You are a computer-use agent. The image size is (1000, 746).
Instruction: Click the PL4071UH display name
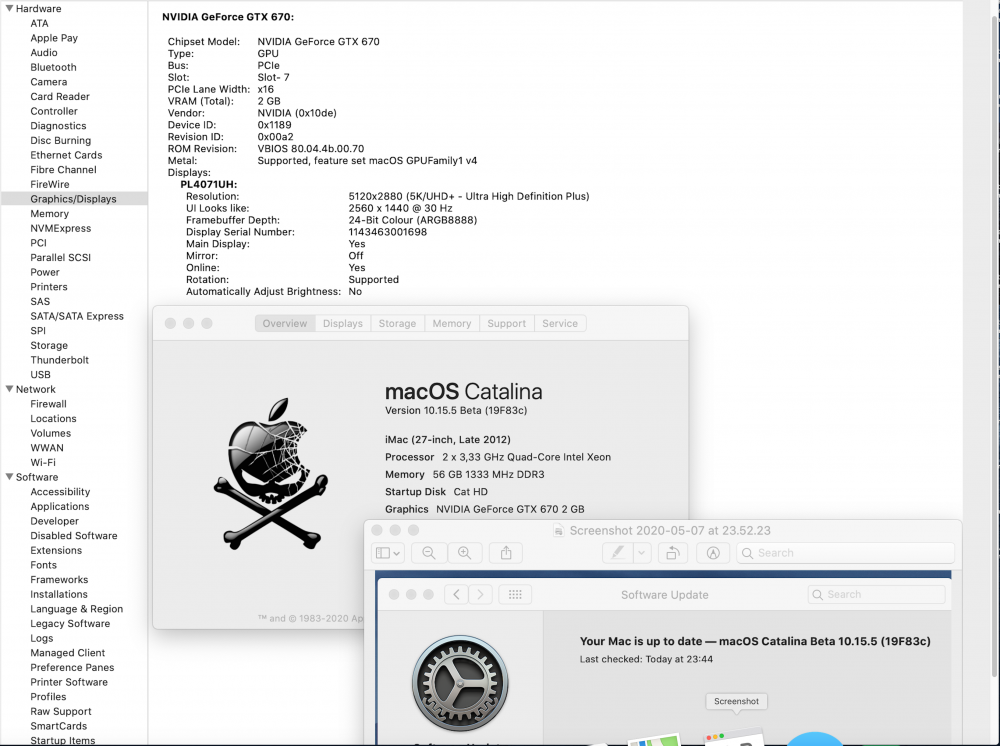[x=209, y=184]
